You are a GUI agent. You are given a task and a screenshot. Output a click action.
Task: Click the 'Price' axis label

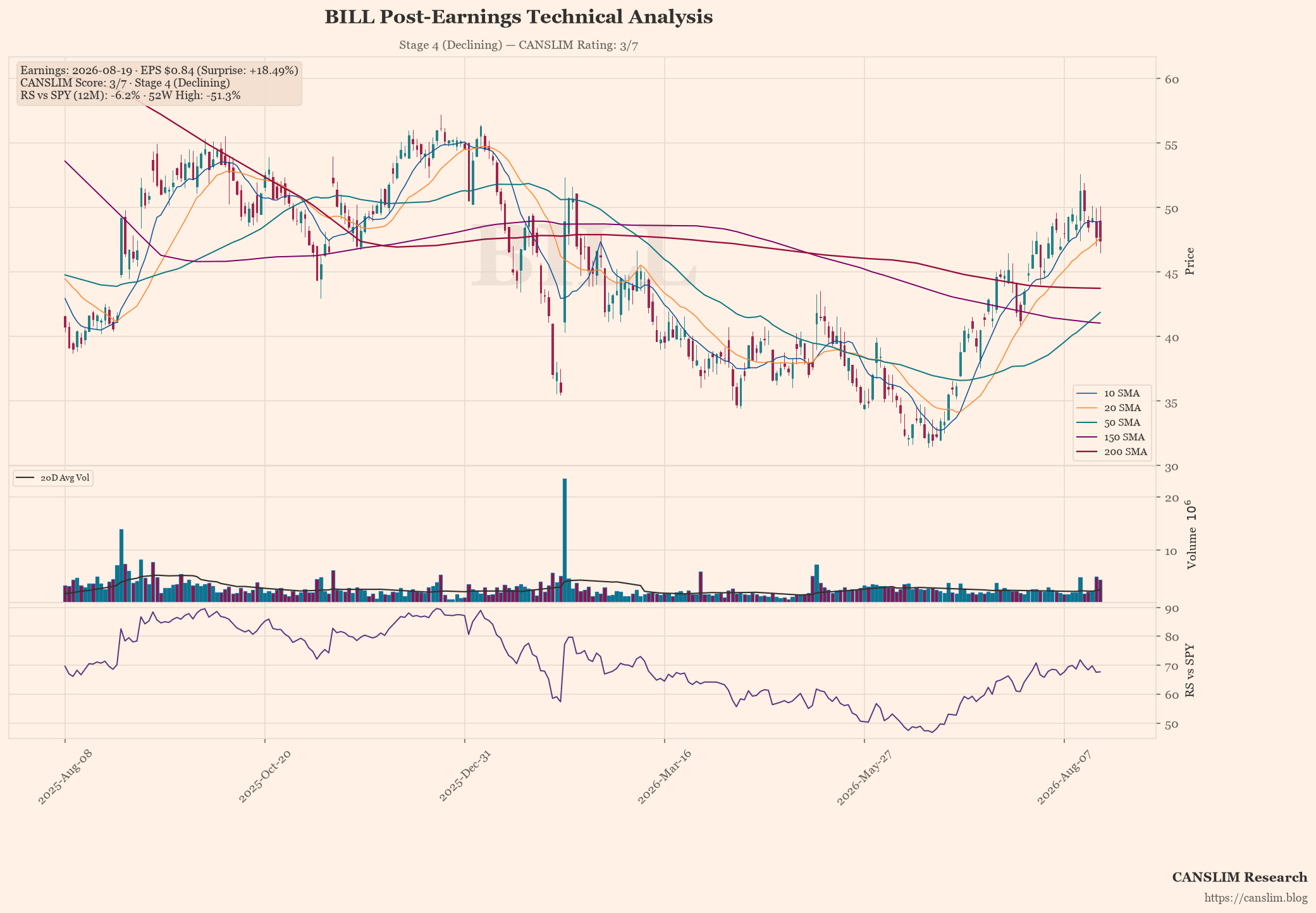click(1190, 261)
